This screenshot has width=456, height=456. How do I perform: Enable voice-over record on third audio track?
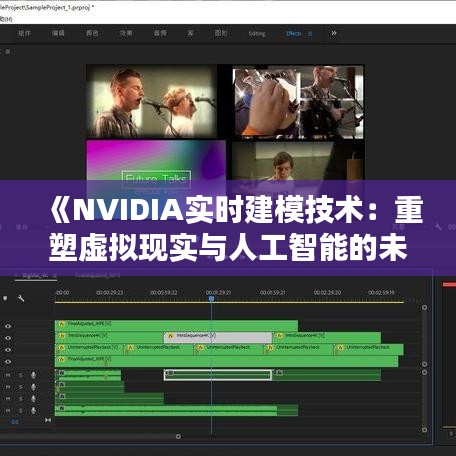coord(33,399)
